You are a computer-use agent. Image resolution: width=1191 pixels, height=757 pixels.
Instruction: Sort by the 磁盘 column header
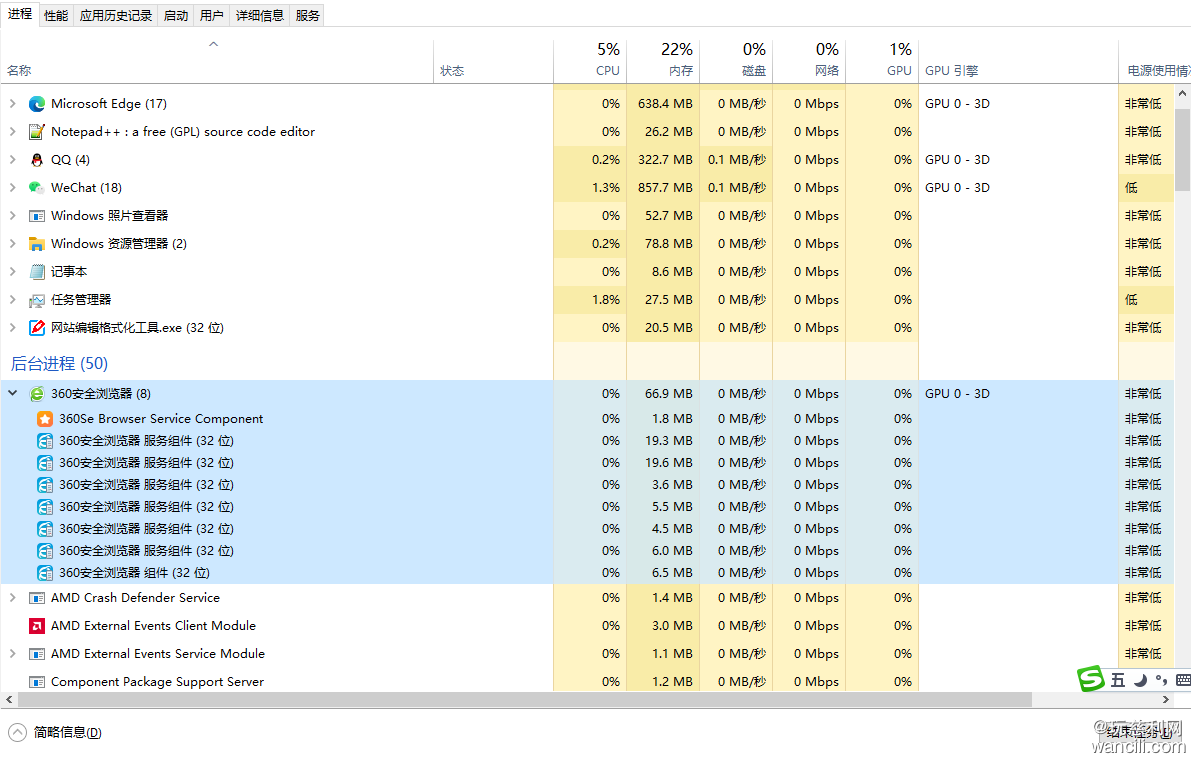[736, 61]
